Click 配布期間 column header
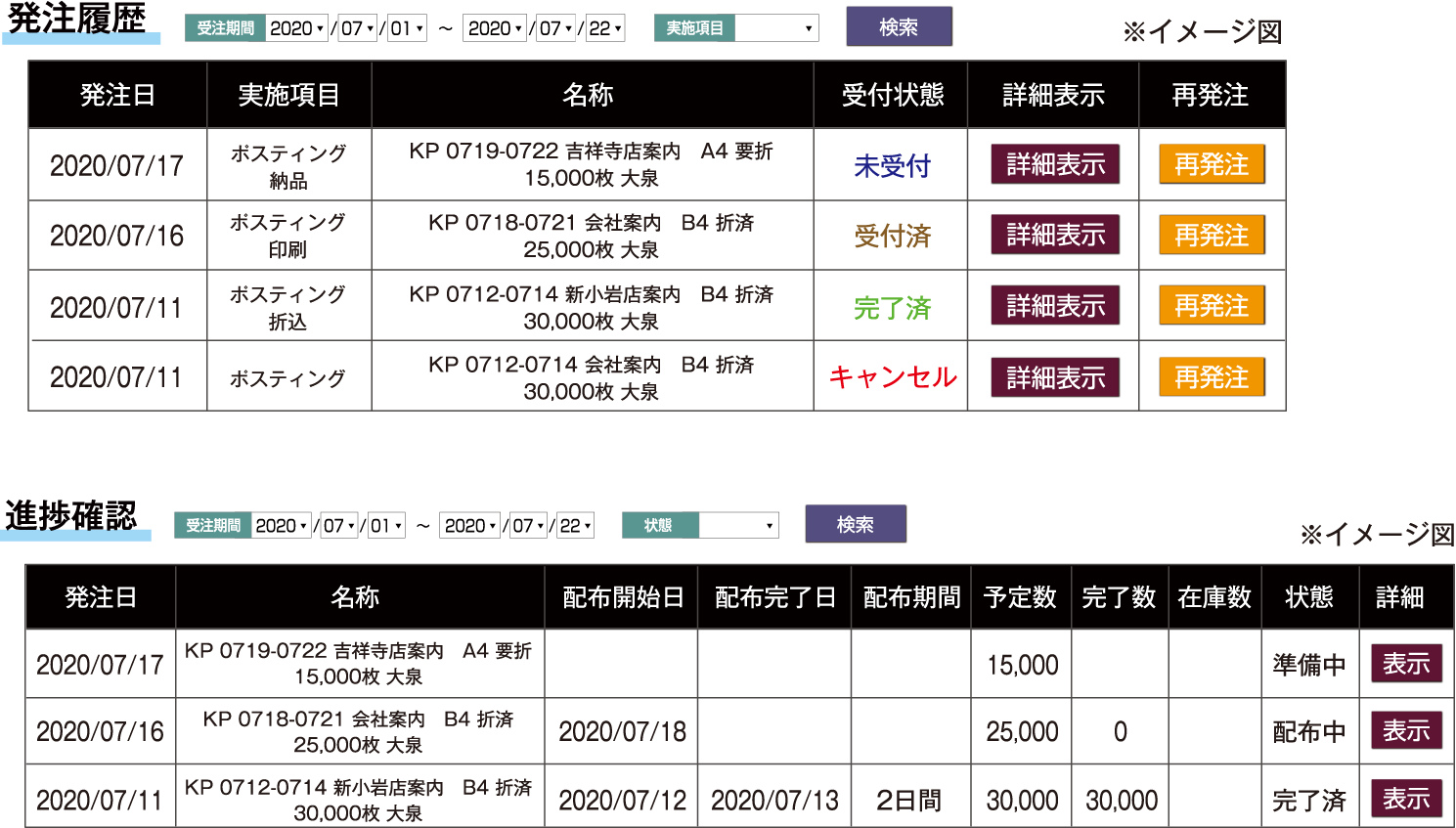Screen dimensions: 1456x828 click(911, 597)
